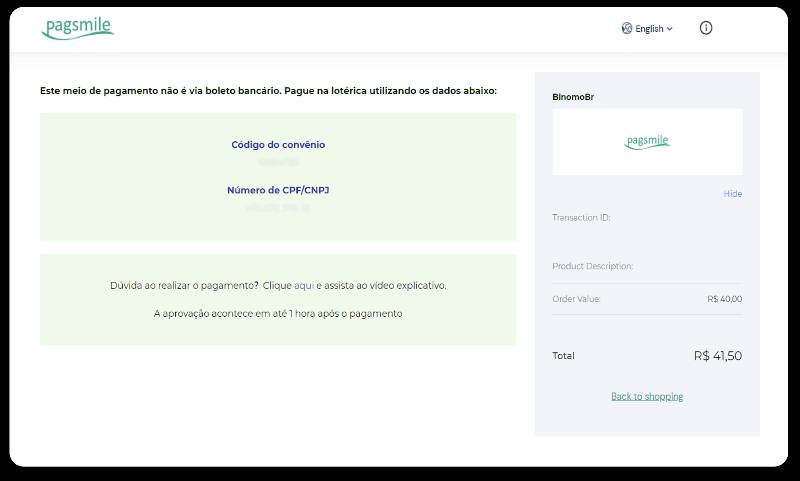Select the blurred CPF/CNPJ number value

[x=278, y=207]
